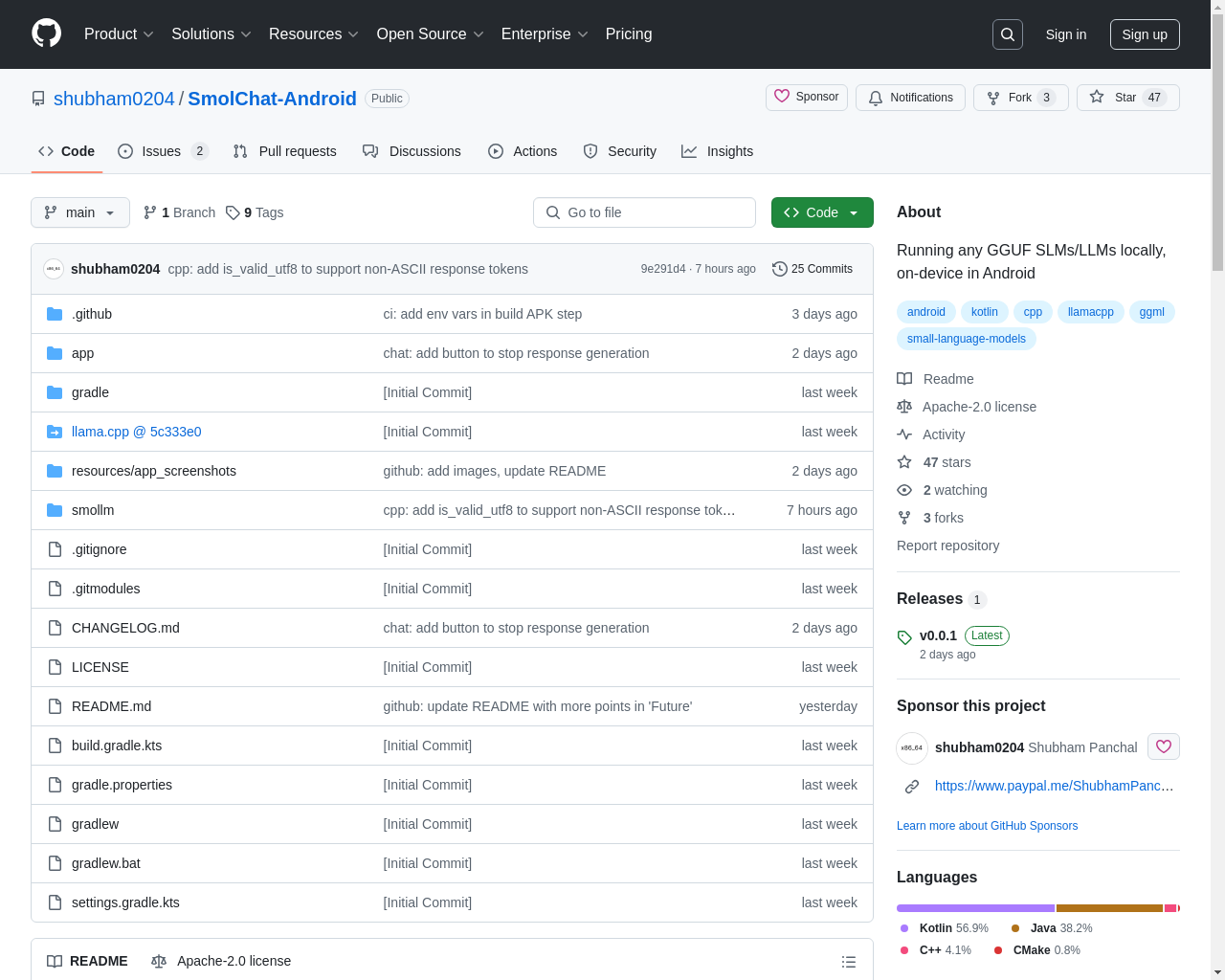Click the brown Java segment of language bar
This screenshot has width=1225, height=980.
1109,908
